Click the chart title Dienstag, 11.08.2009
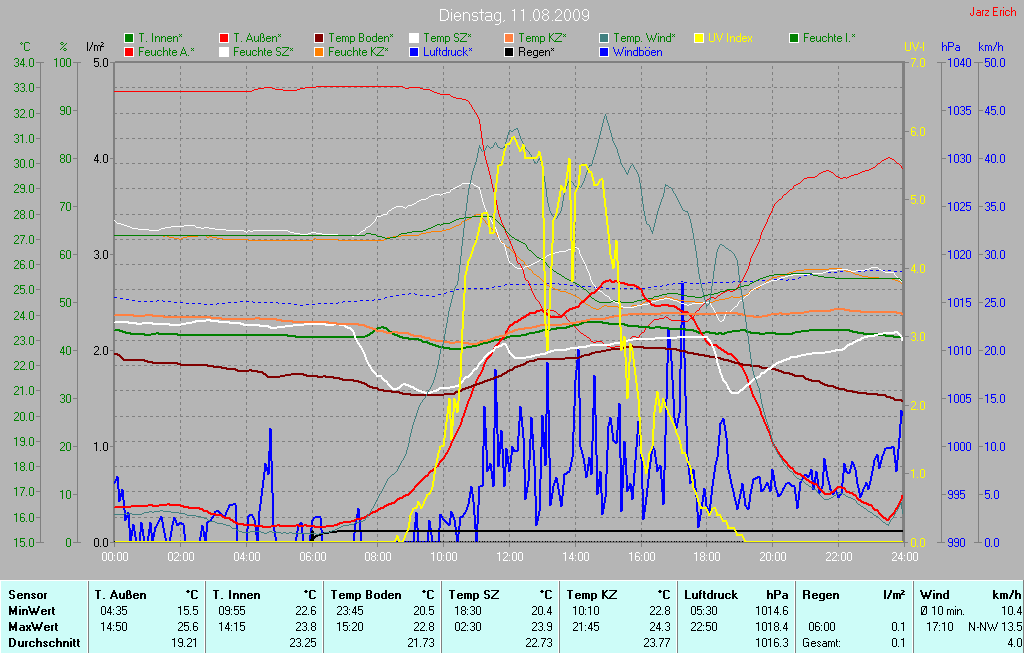 (514, 15)
